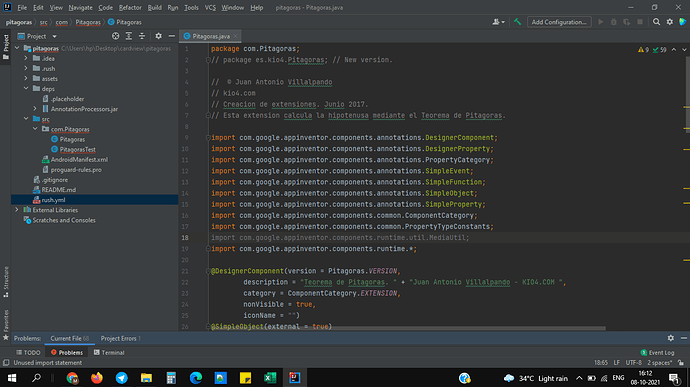
Task: Select README.md in project tree
Action: click(x=58, y=190)
